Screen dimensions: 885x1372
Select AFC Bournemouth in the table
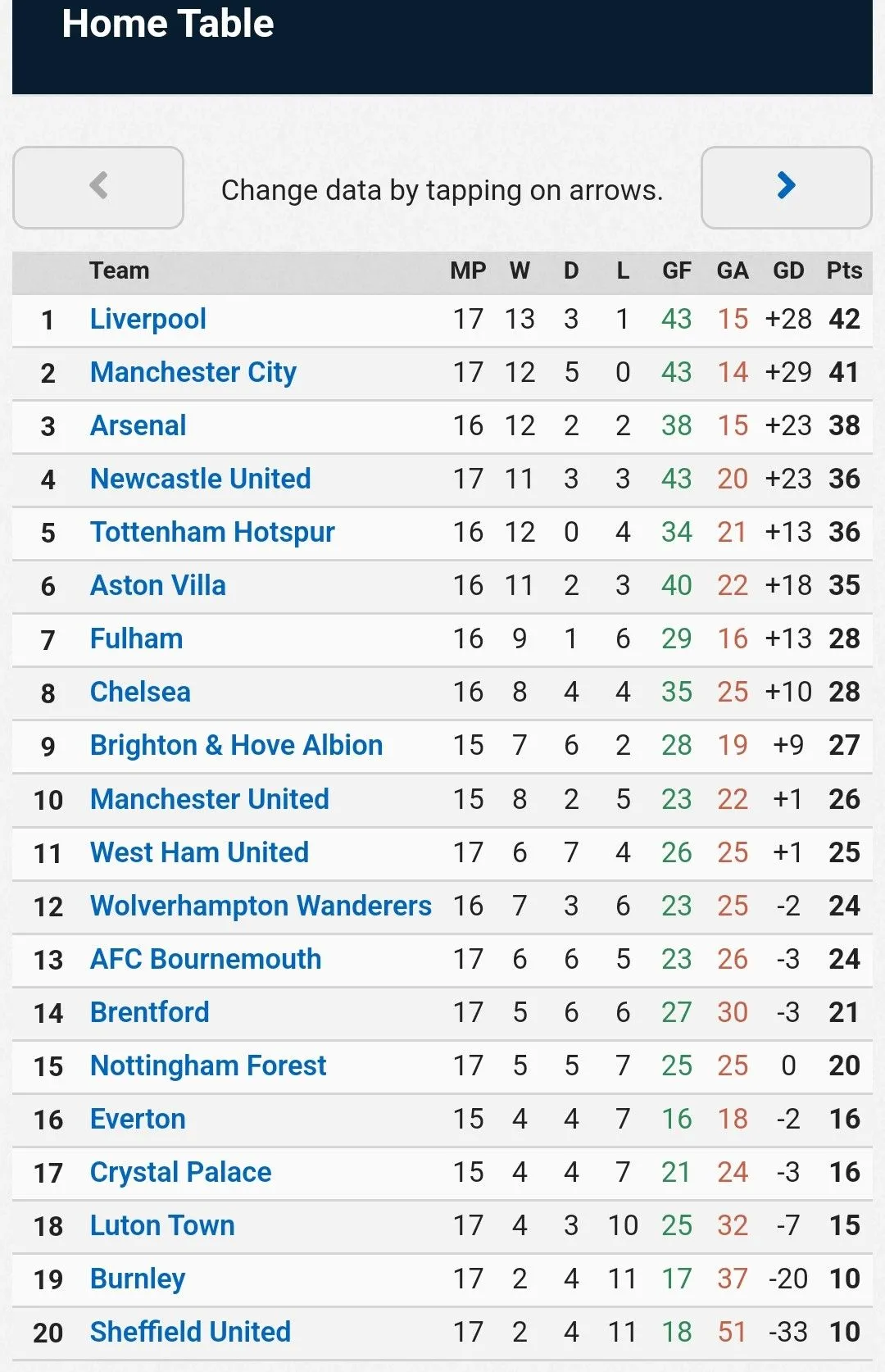(x=205, y=959)
